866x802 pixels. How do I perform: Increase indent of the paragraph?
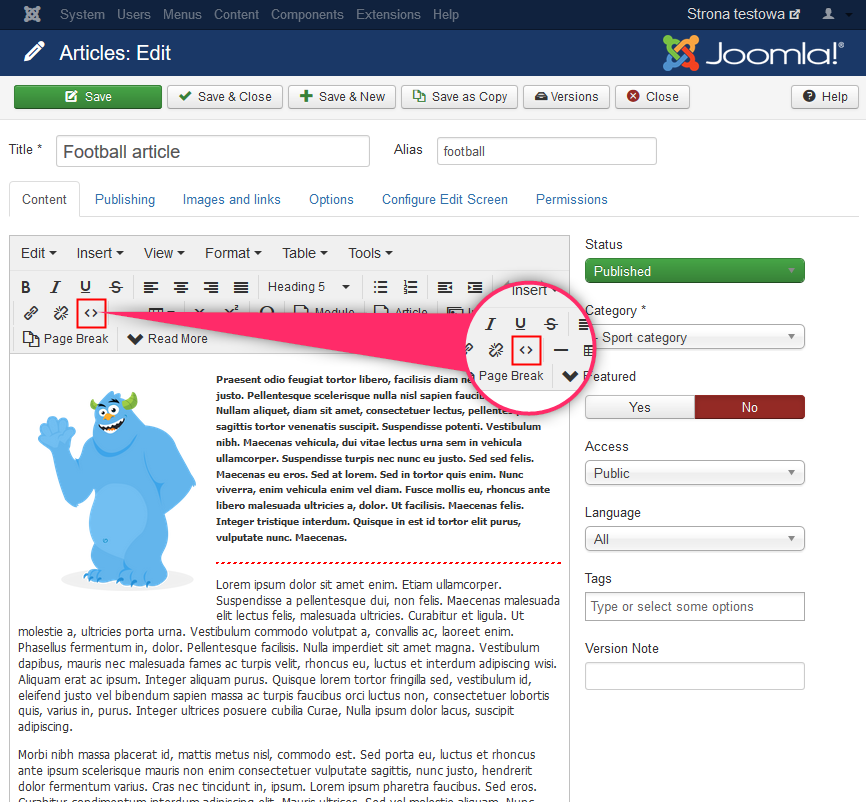pyautogui.click(x=475, y=287)
